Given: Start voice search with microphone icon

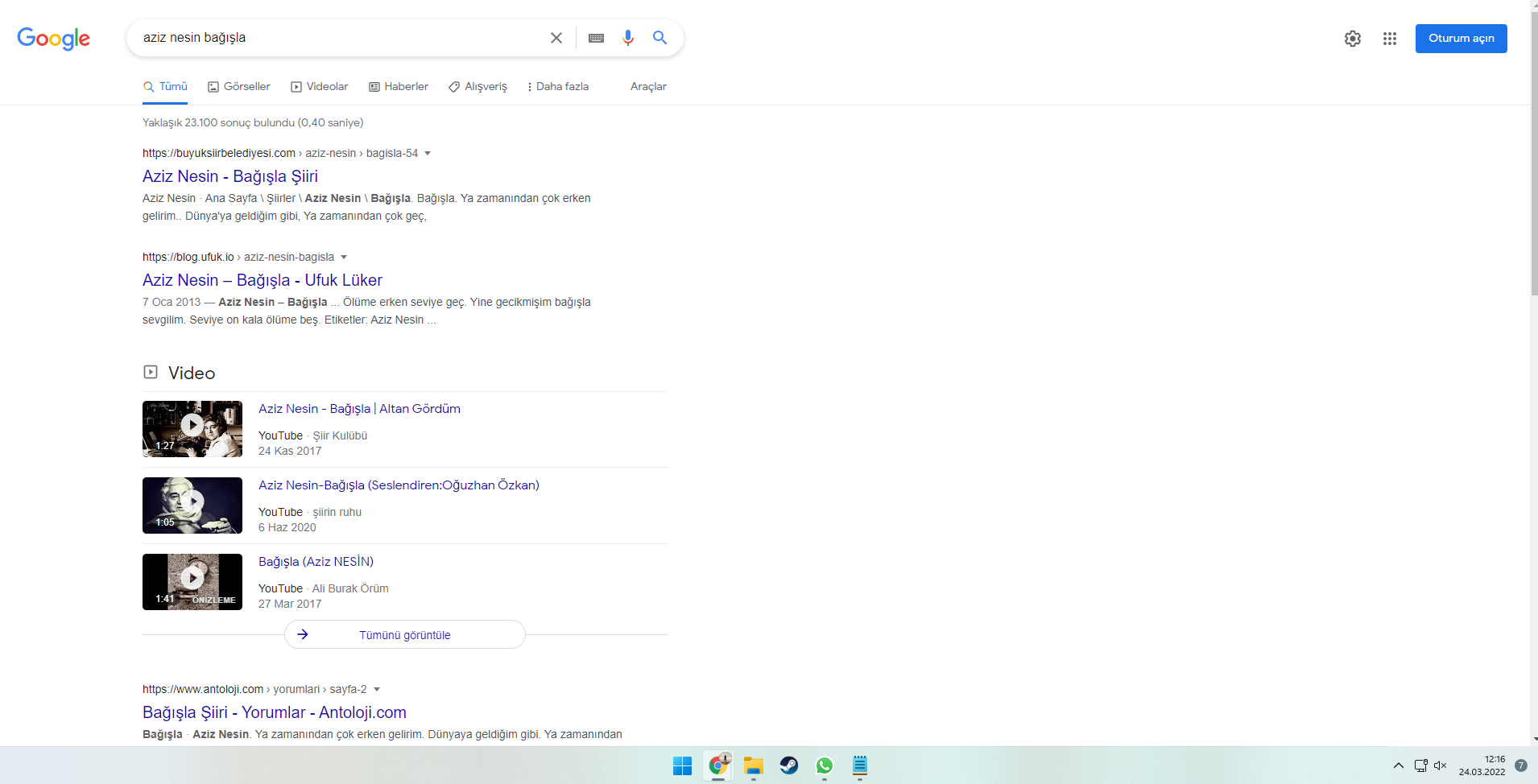Looking at the screenshot, I should tap(628, 38).
